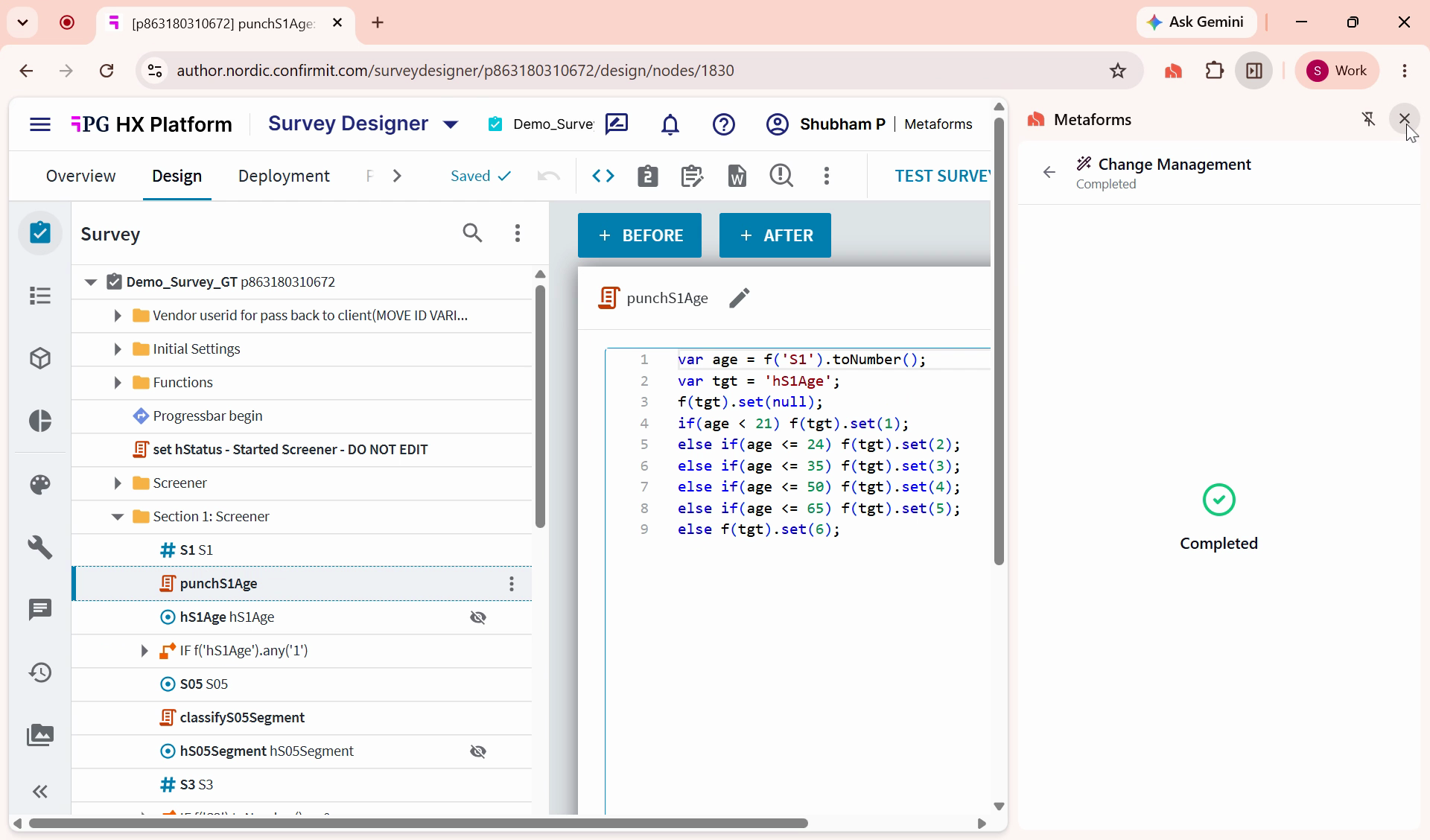Screen dimensions: 1430x840
Task: Select the questionnaire clipboard sidebar icon
Action: tap(40, 233)
